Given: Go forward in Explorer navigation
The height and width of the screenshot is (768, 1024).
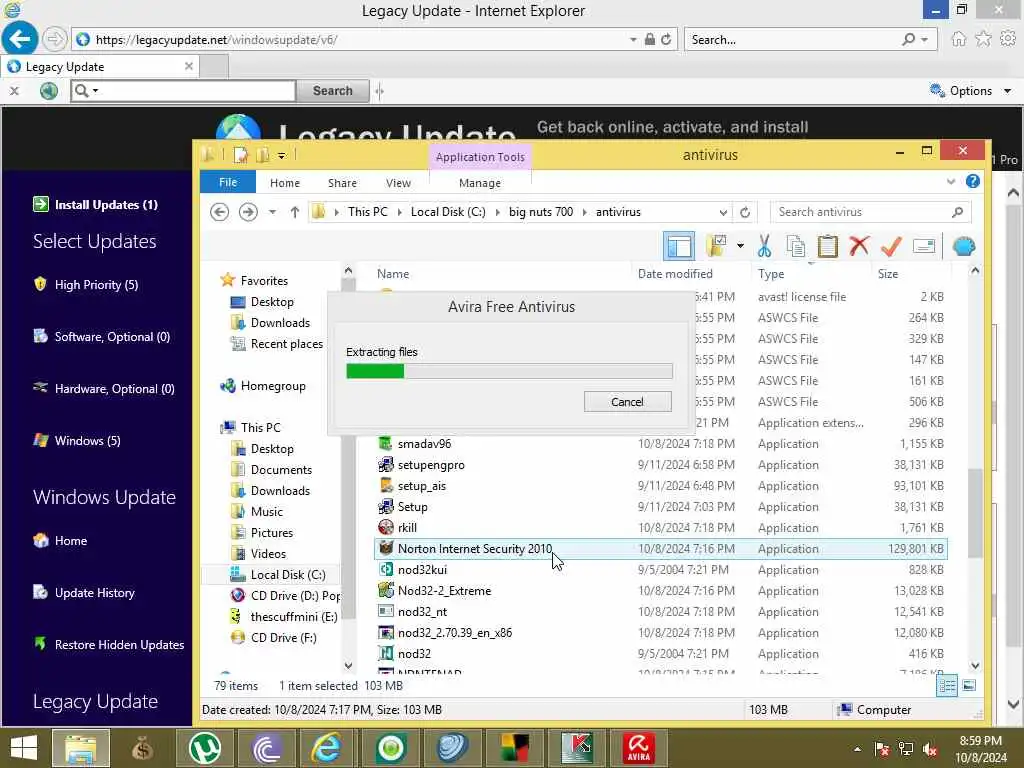Looking at the screenshot, I should (x=248, y=212).
